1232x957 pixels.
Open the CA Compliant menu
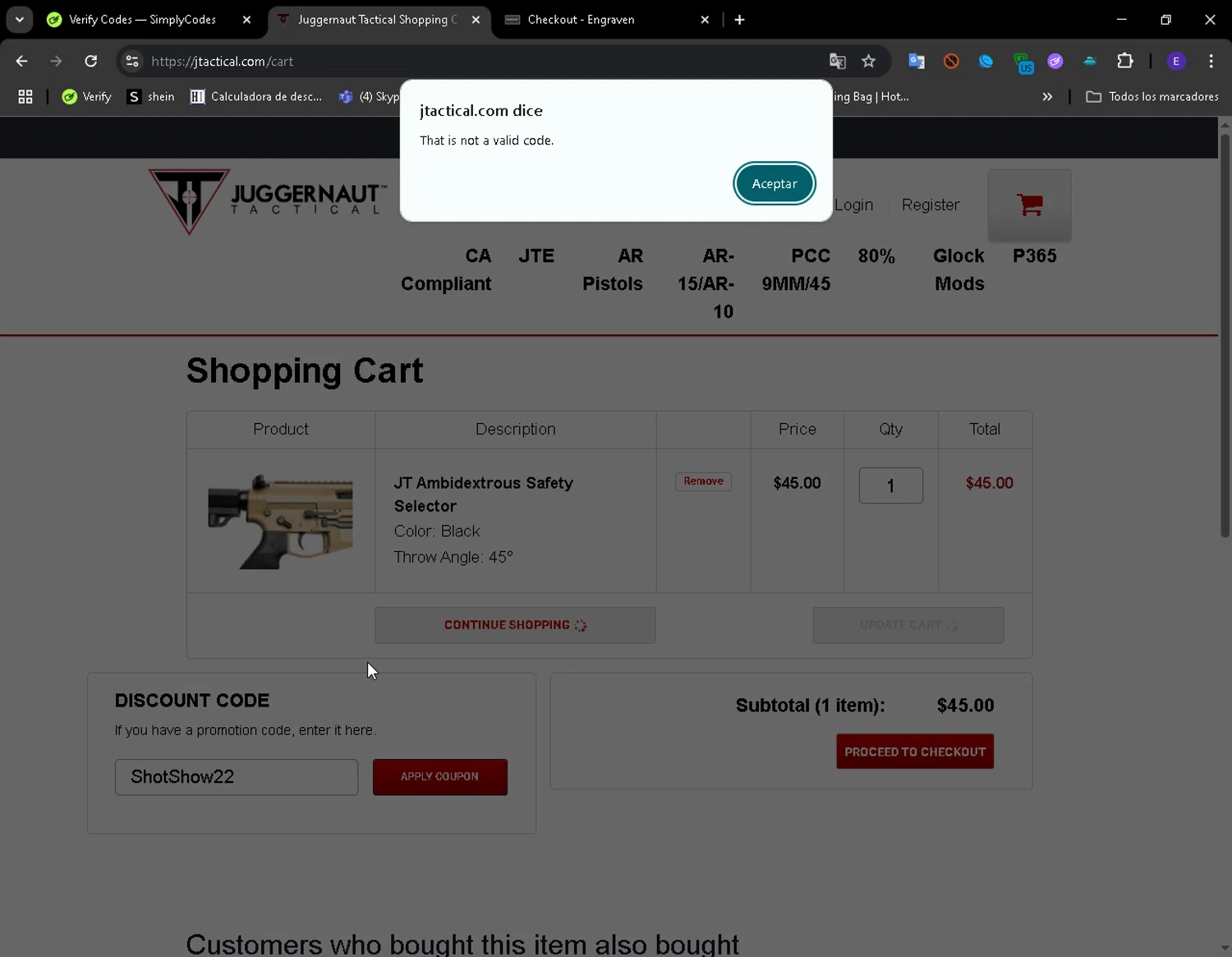coord(446,269)
